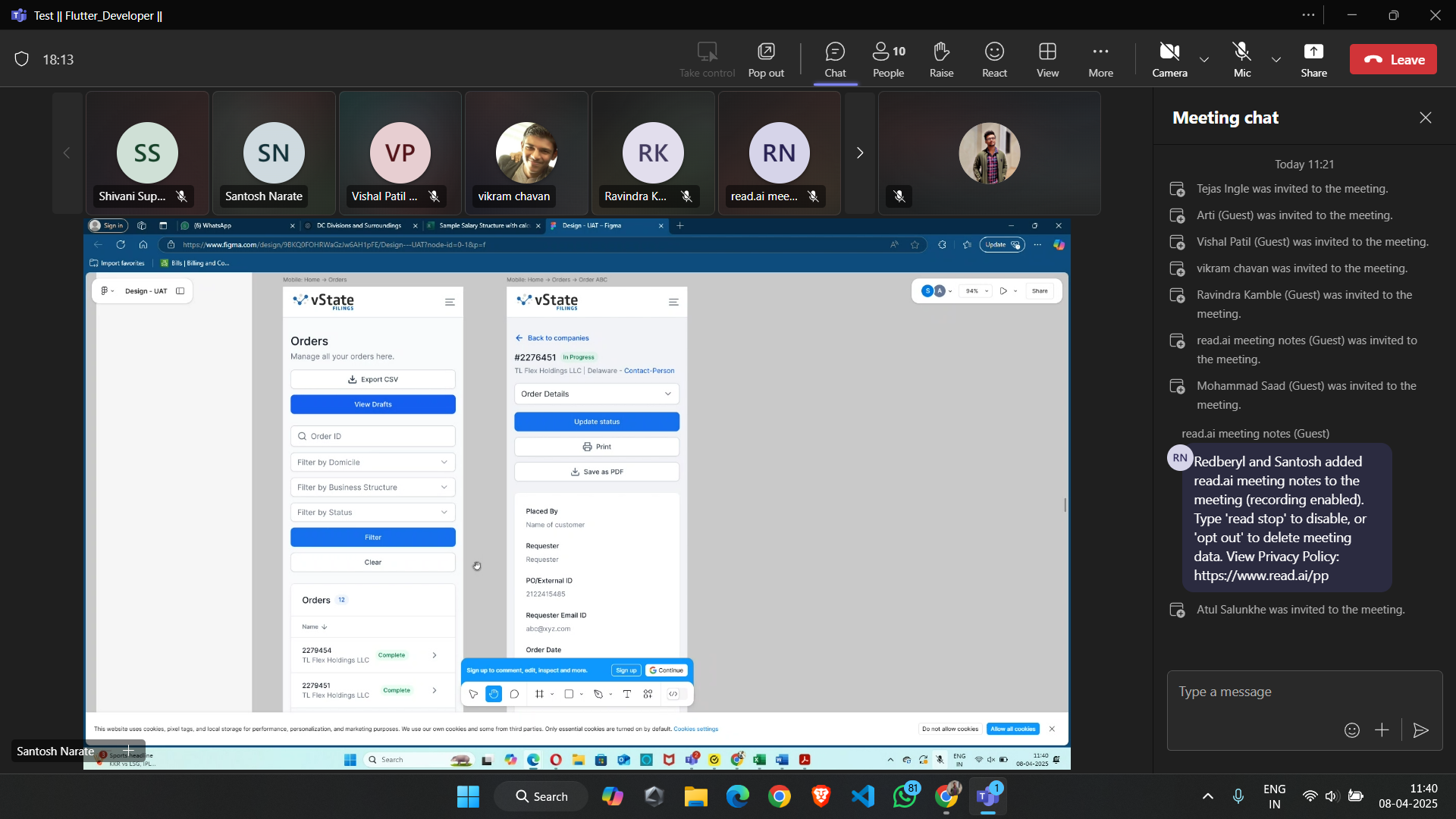Toggle the Chat panel
This screenshot has width=1456, height=819.
tap(835, 59)
